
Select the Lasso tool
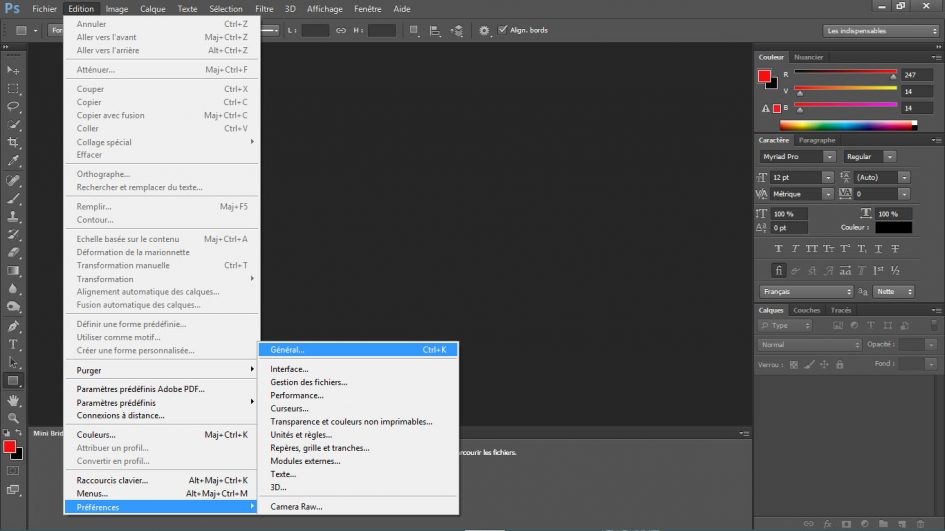[13, 107]
